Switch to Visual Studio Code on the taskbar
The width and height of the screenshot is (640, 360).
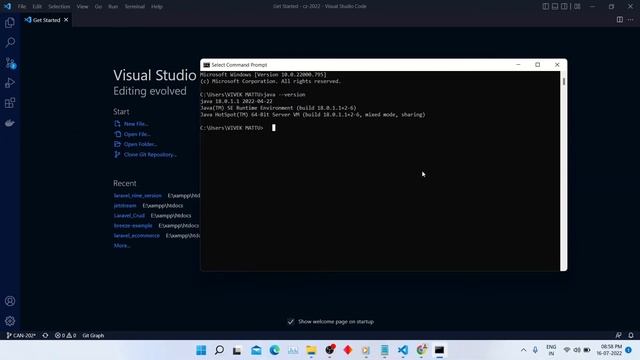click(x=403, y=350)
